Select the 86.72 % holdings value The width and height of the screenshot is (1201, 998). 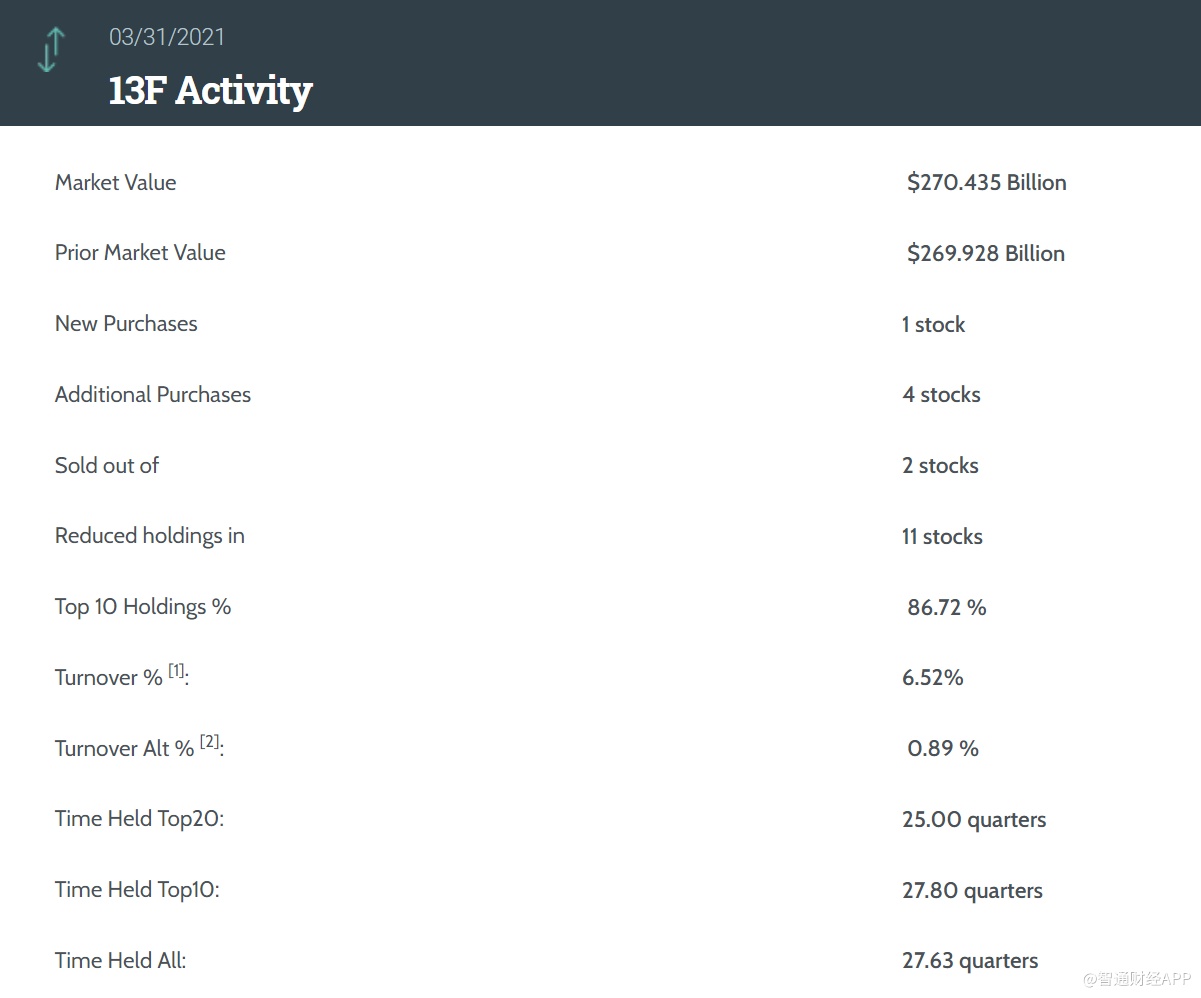946,608
